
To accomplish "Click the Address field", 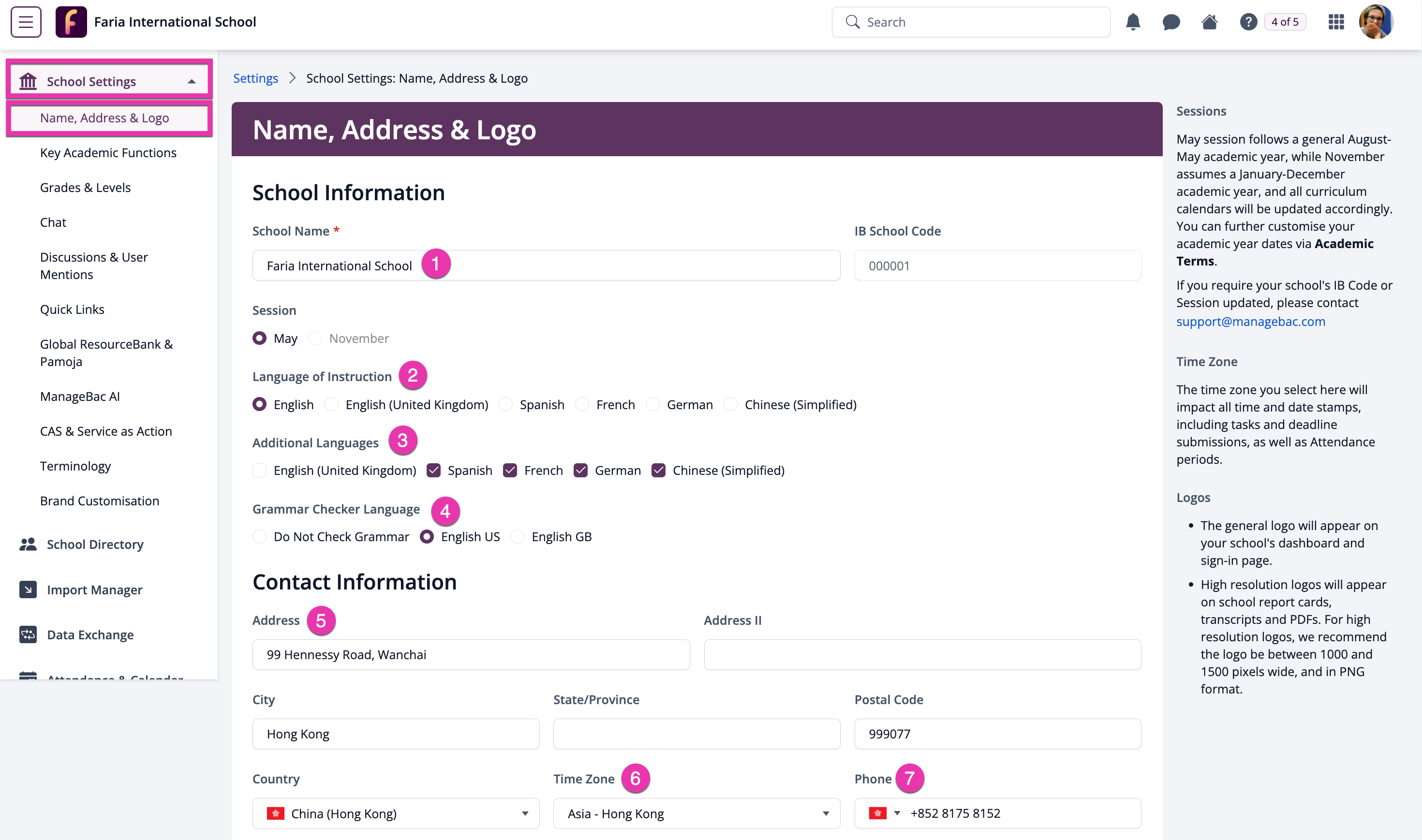I will tap(471, 654).
